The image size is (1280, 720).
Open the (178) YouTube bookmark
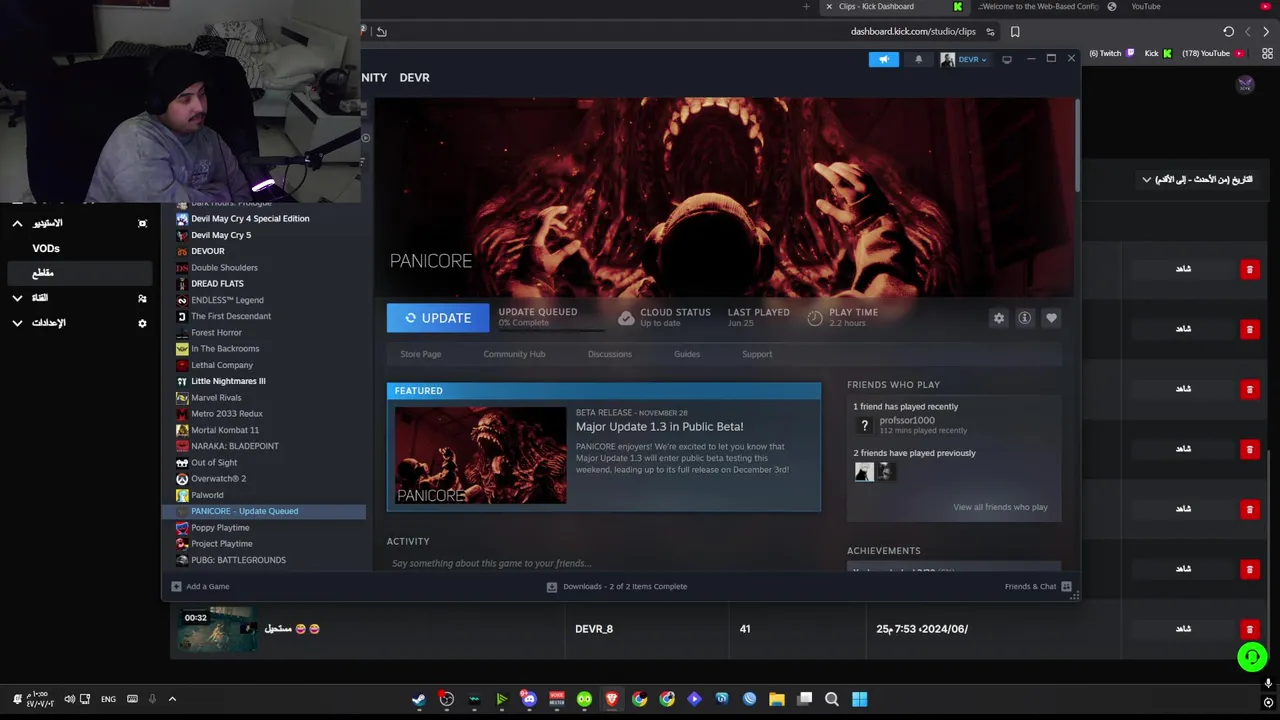[1212, 53]
